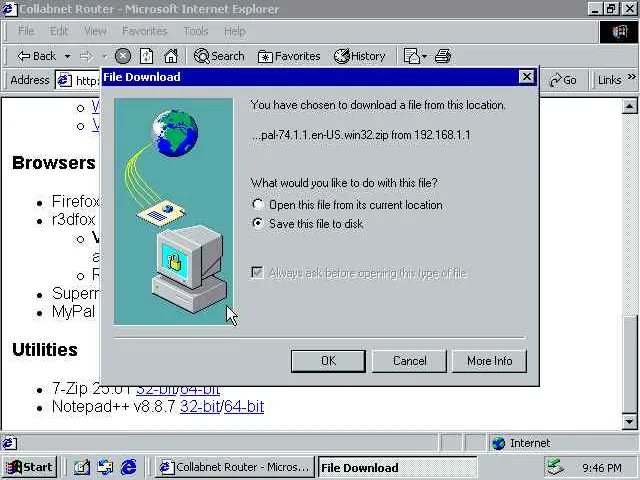Click the Forward arrow toolbar button
Image resolution: width=640 pixels, height=480 pixels.
point(86,56)
